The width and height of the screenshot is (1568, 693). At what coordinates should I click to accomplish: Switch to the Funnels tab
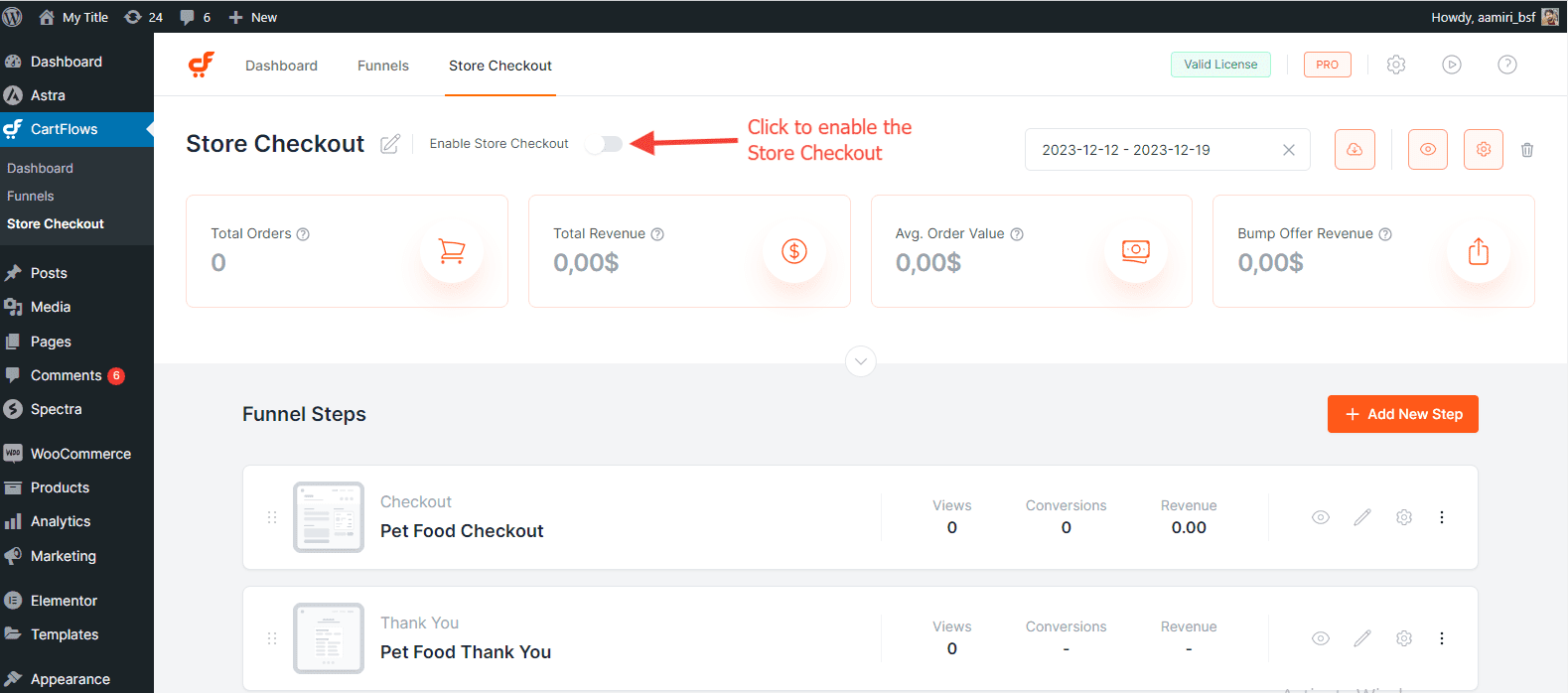coord(383,66)
